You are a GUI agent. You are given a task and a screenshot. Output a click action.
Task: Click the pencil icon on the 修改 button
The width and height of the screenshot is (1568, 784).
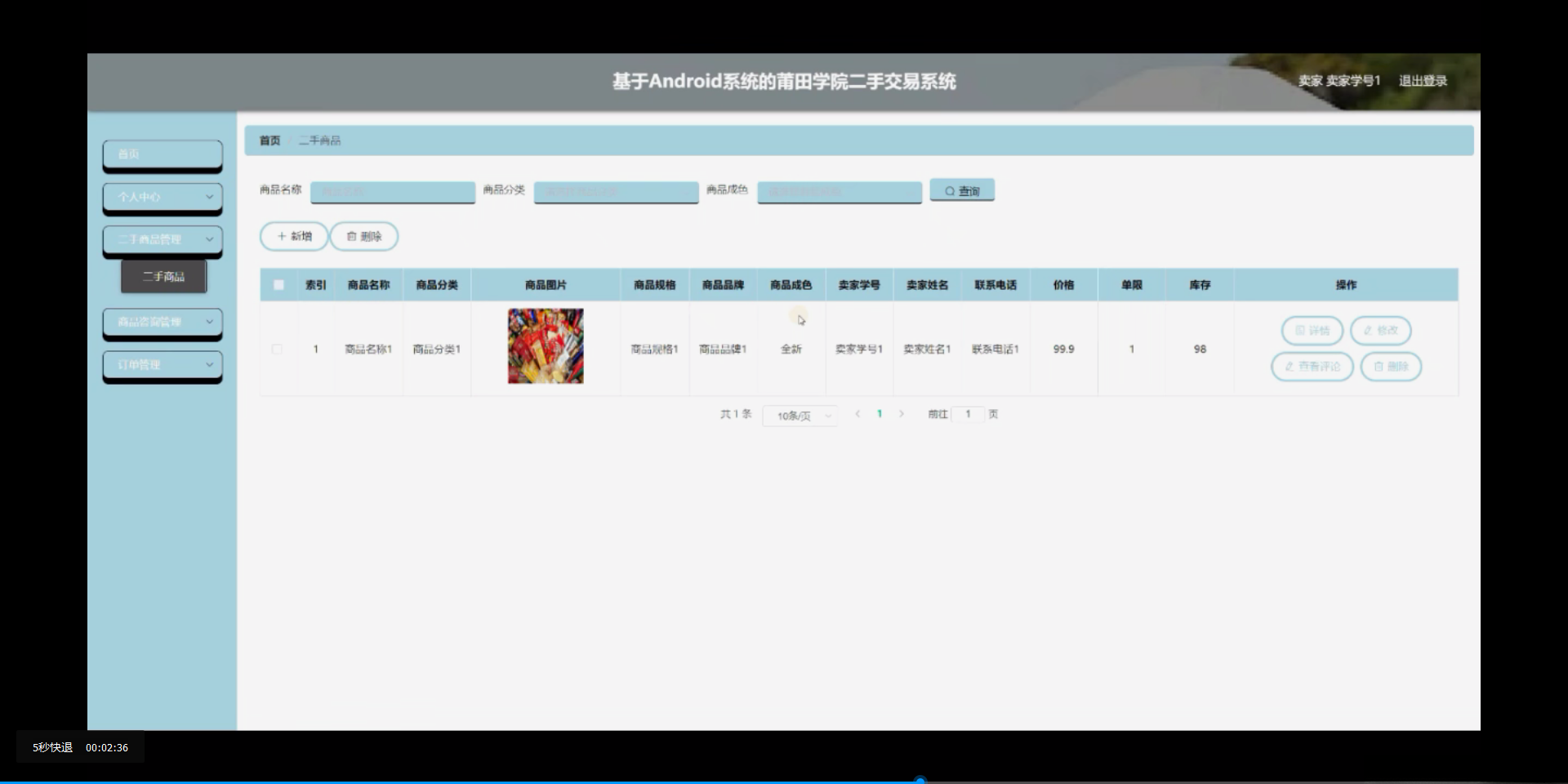(1367, 331)
